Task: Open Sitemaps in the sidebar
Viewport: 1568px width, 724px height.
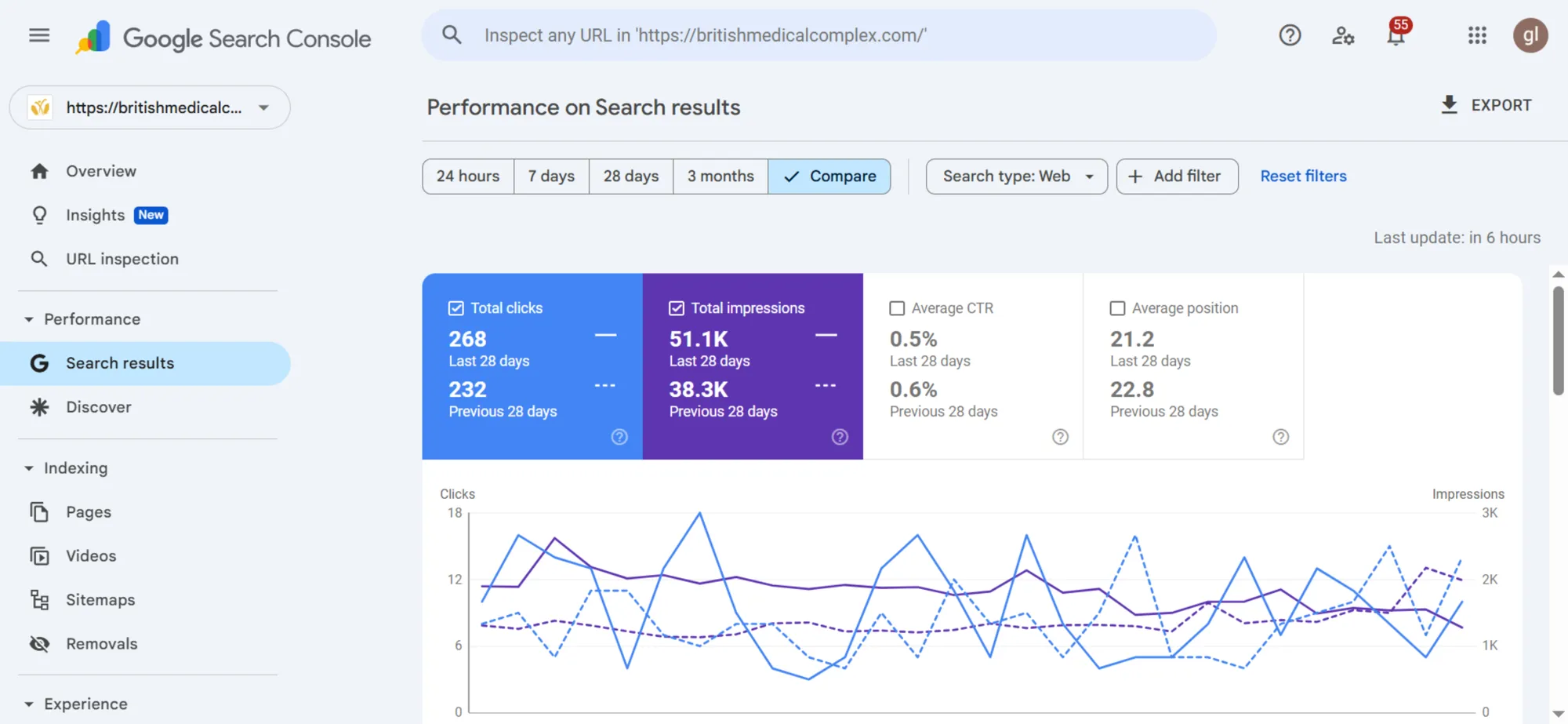Action: pyautogui.click(x=100, y=600)
